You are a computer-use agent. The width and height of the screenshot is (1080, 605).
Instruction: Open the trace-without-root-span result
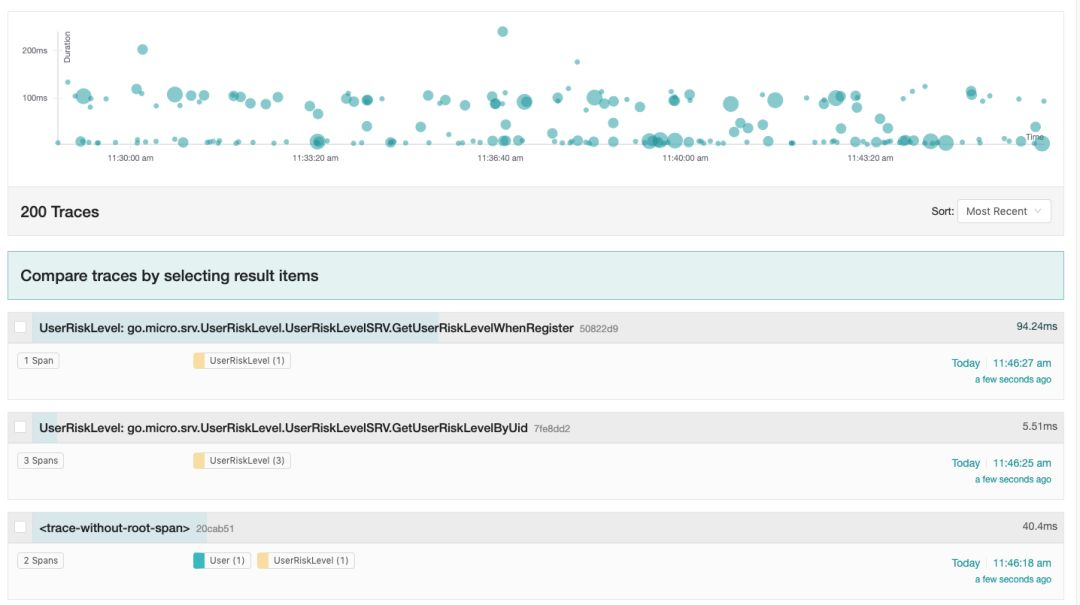(x=114, y=528)
